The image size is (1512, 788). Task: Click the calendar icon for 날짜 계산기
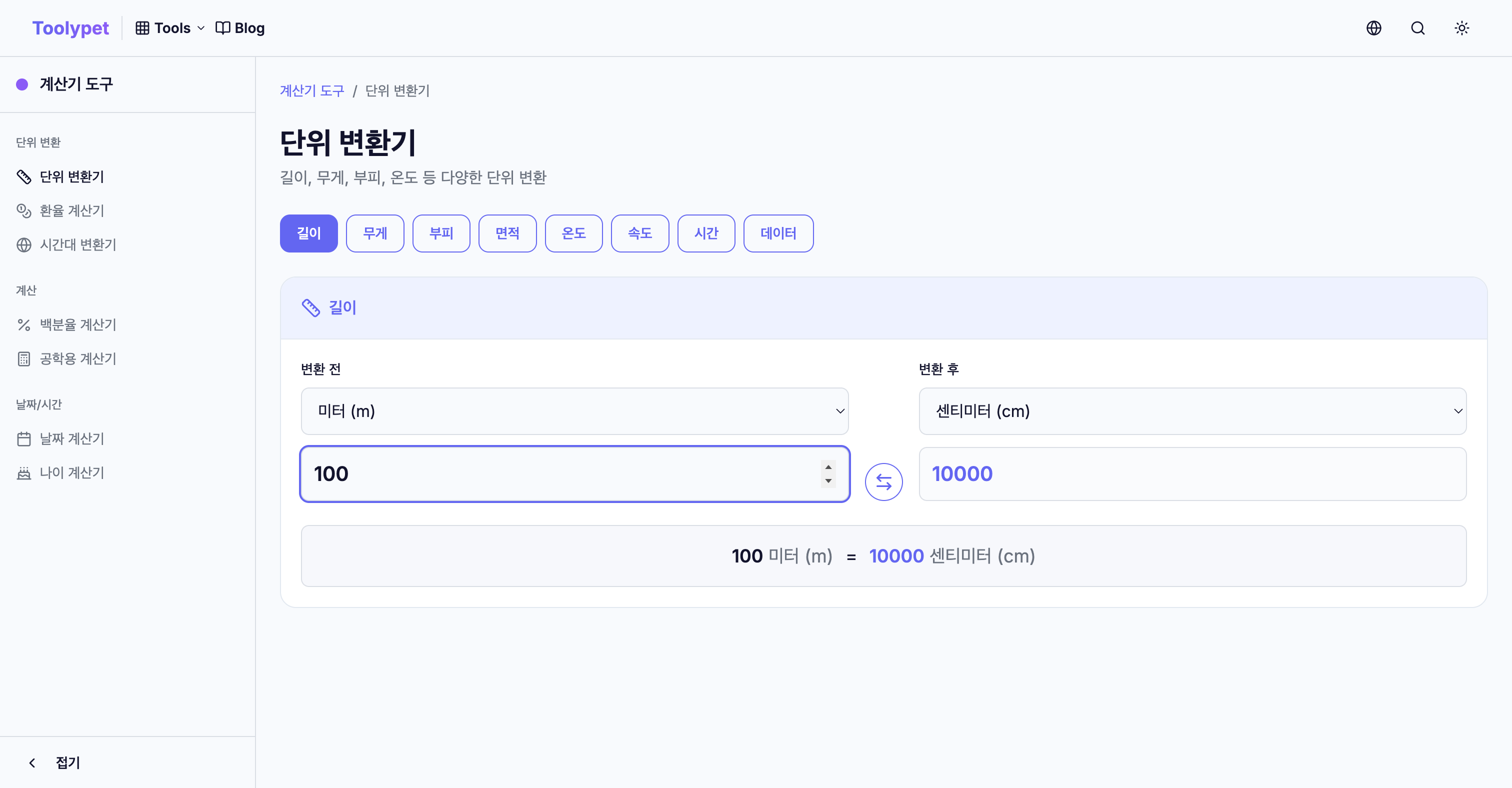[23, 439]
